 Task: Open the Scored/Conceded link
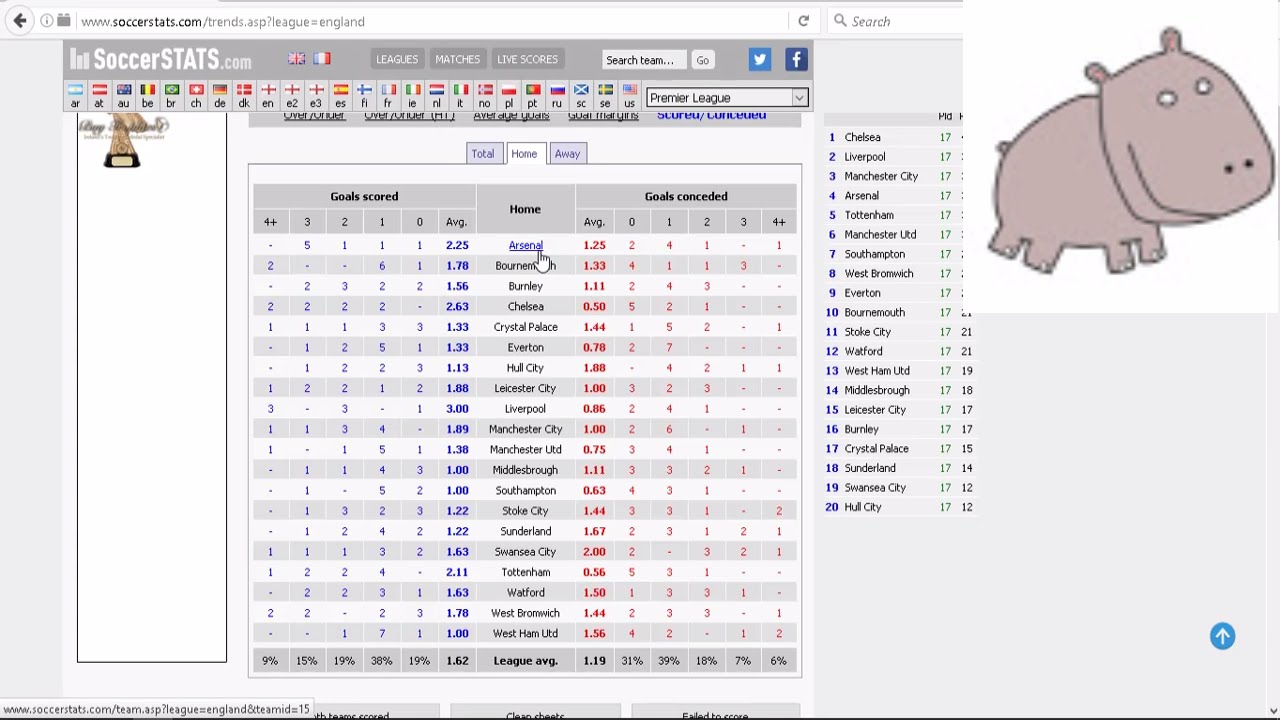(711, 115)
